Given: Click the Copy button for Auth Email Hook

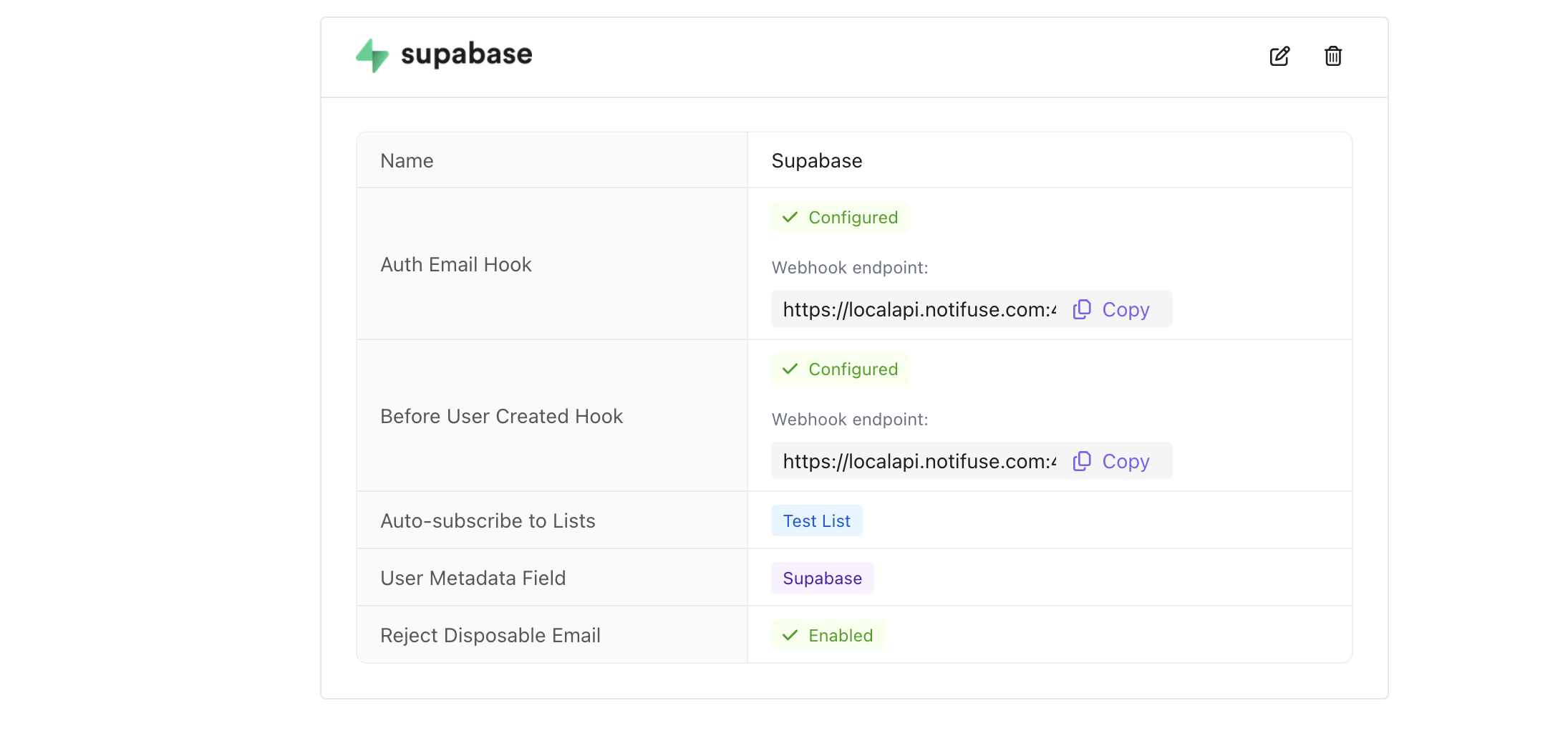Looking at the screenshot, I should click(1126, 309).
